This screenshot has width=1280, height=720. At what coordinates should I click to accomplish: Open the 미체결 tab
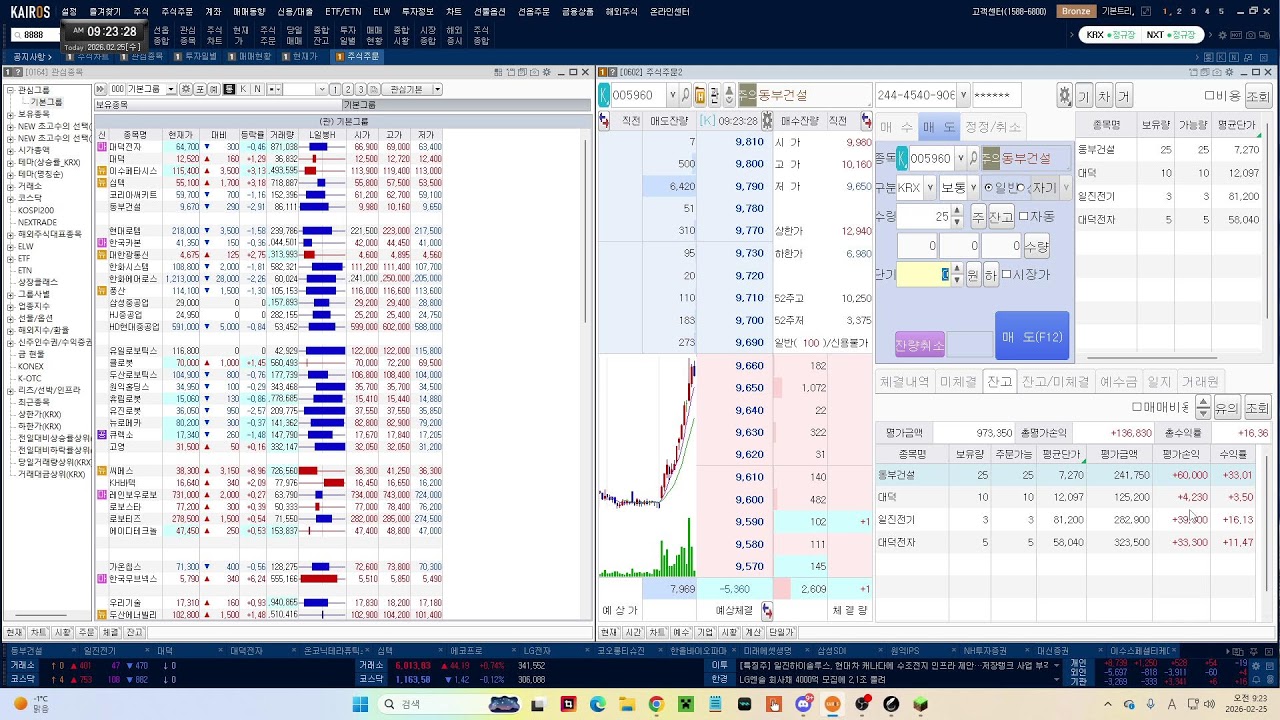tap(958, 382)
